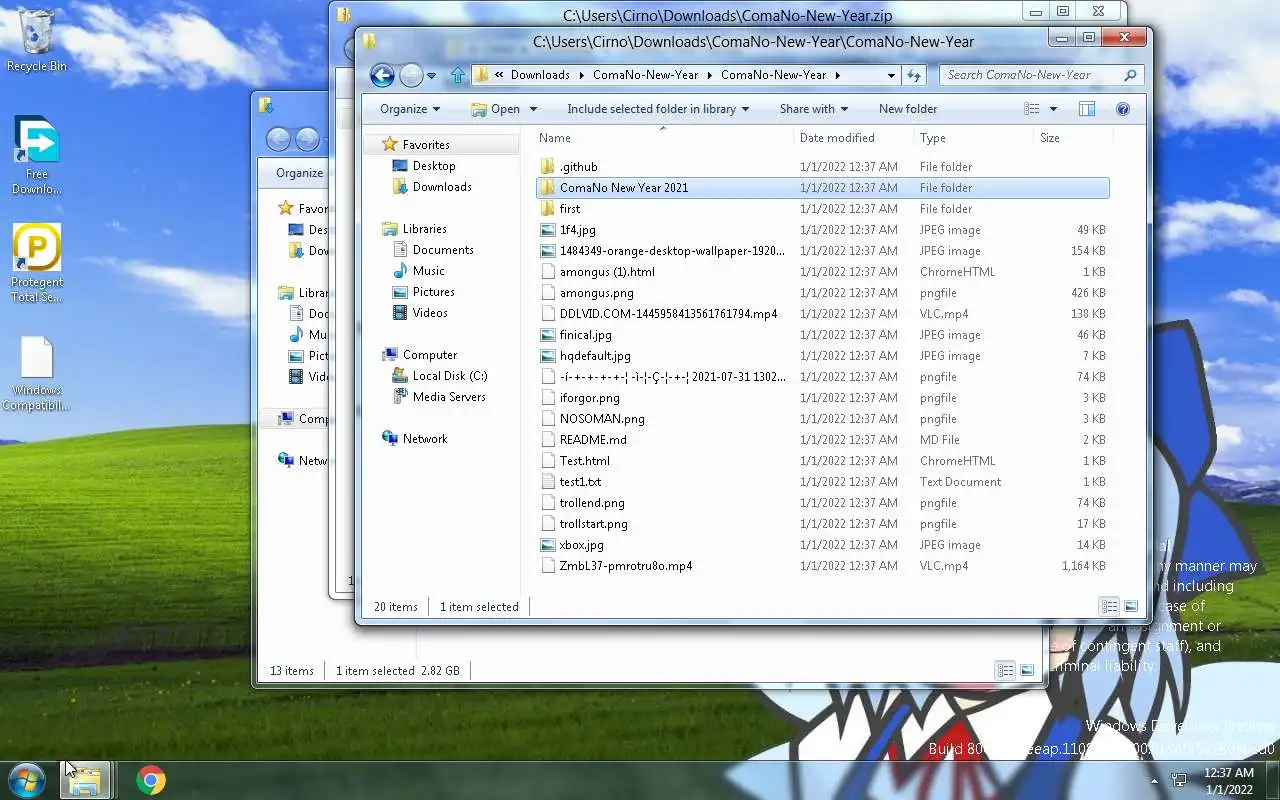The height and width of the screenshot is (800, 1280).
Task: Select the amongus (1).html file icon
Action: (547, 272)
